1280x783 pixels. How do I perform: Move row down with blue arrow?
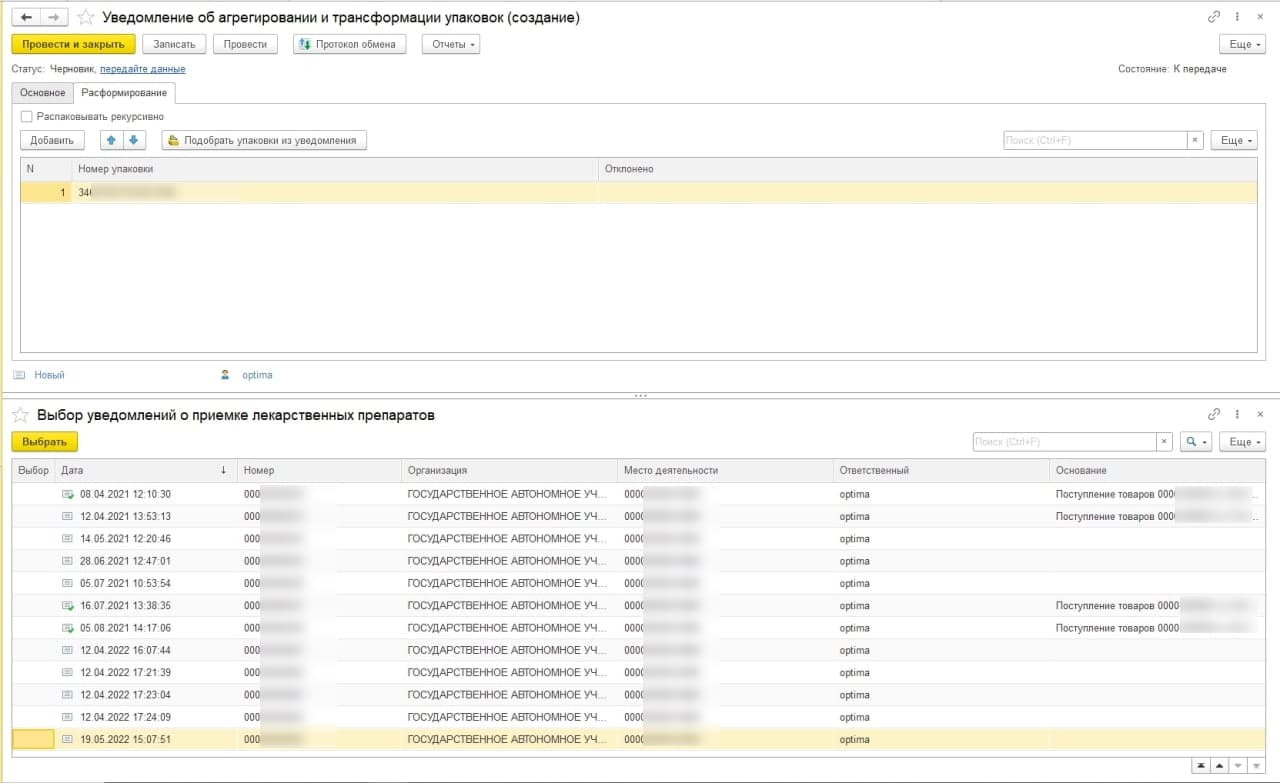134,140
